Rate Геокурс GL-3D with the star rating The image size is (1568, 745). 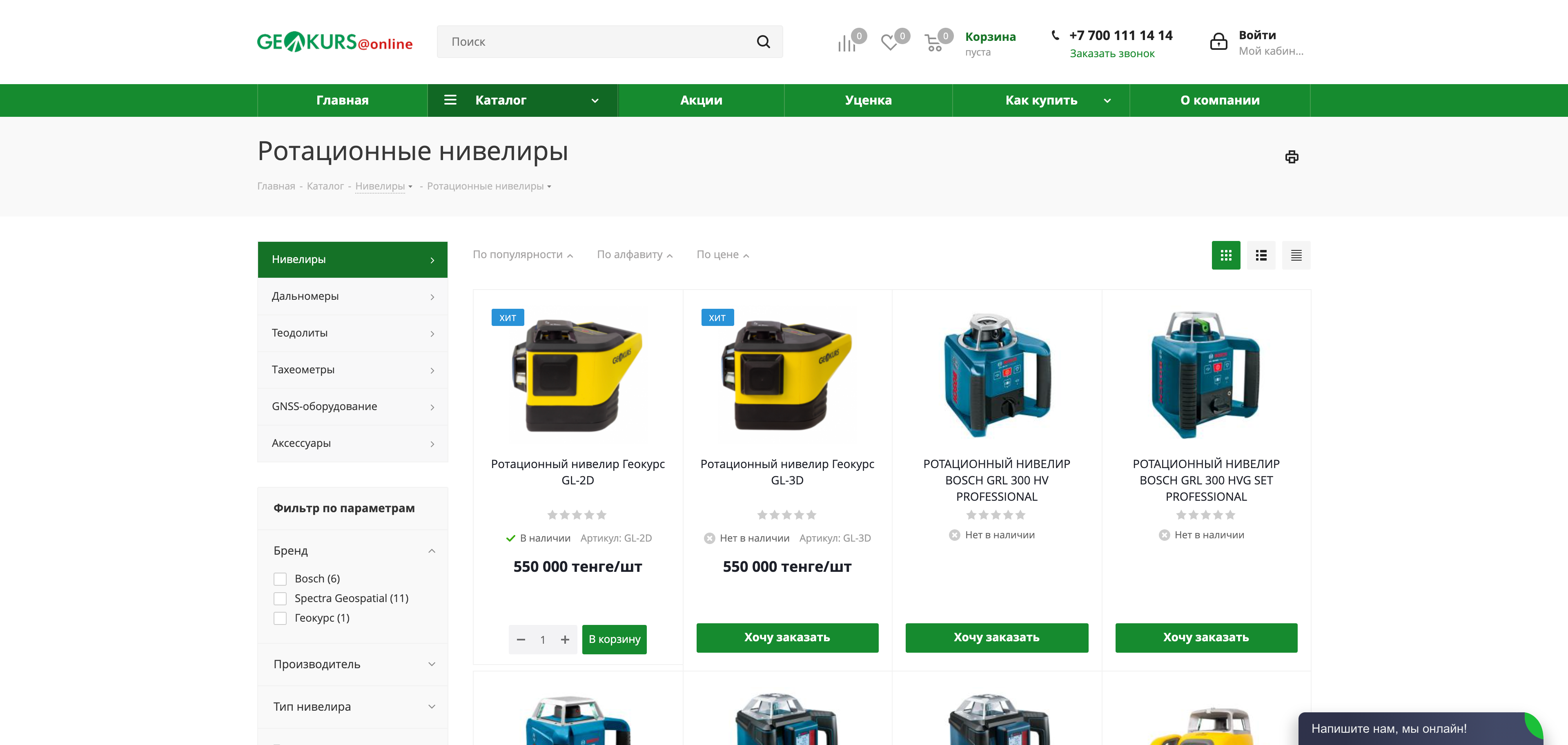pos(786,515)
